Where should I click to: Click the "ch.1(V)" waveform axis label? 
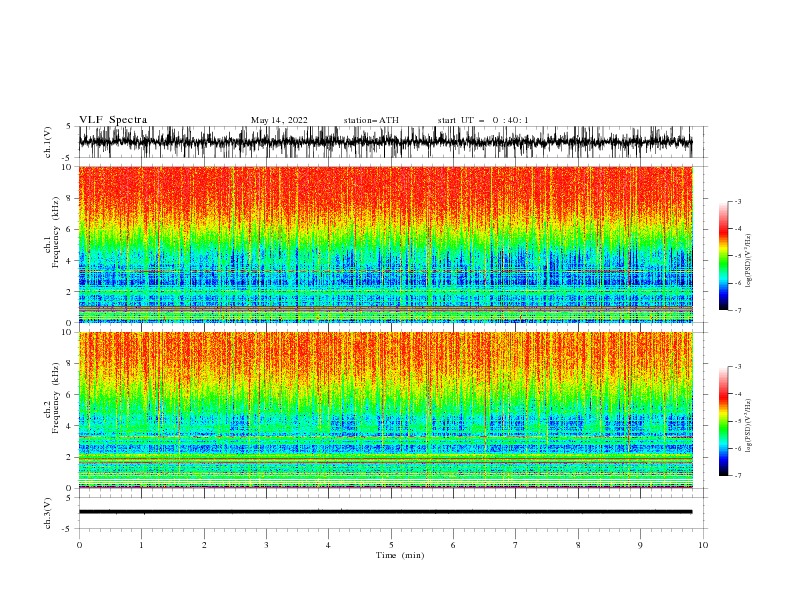48,142
